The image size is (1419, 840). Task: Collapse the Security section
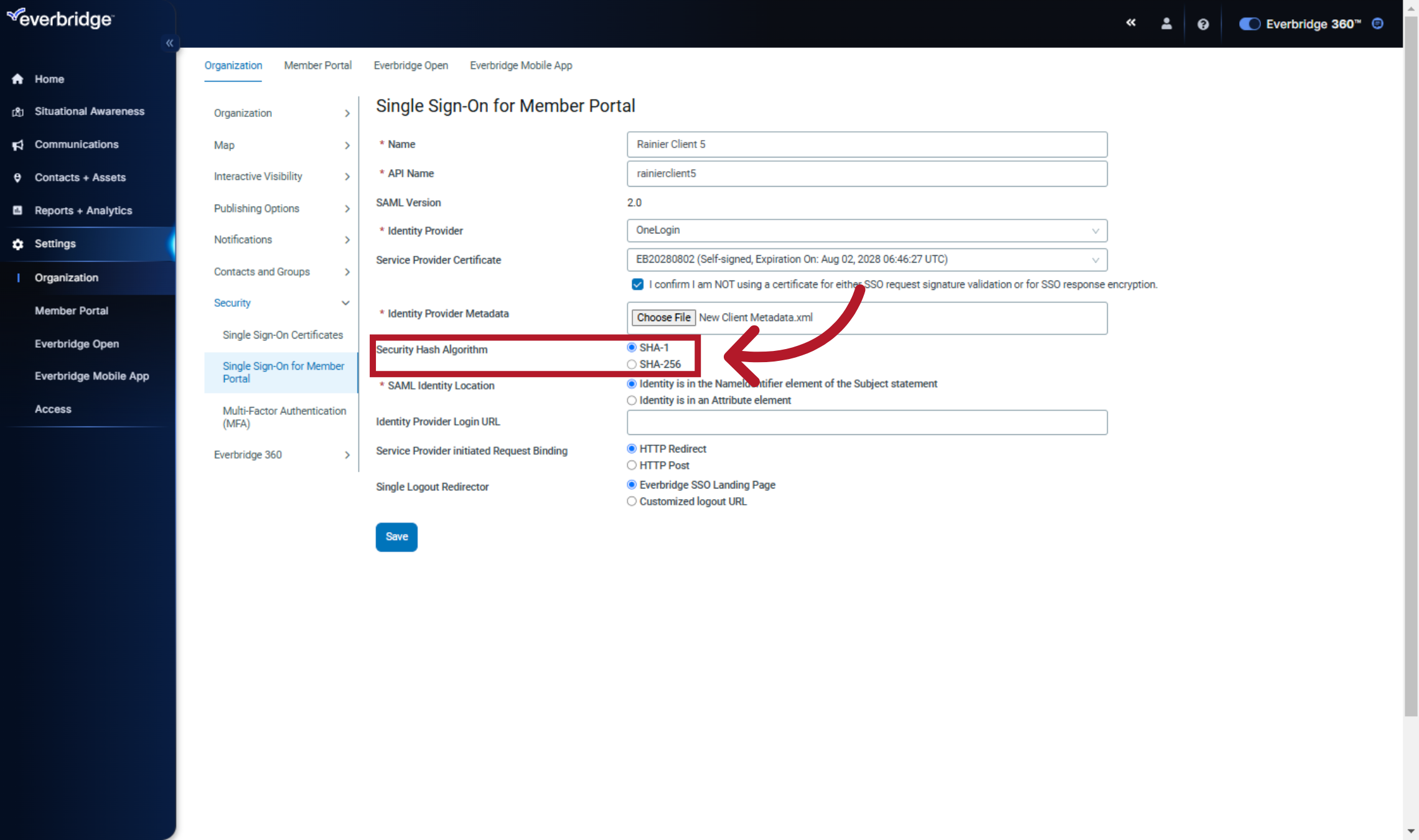pyautogui.click(x=345, y=303)
